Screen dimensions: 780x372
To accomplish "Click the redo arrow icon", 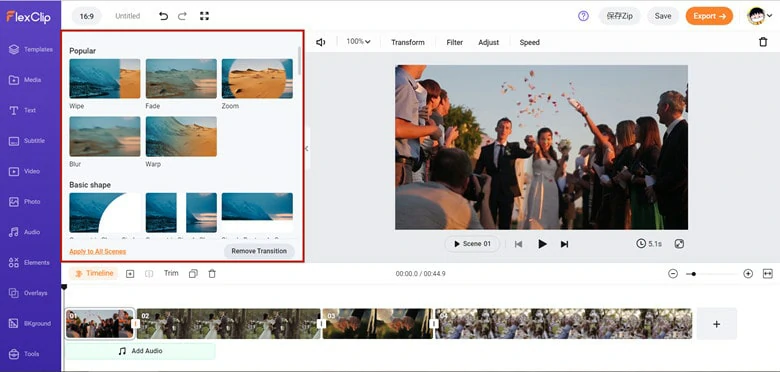I will tap(183, 16).
